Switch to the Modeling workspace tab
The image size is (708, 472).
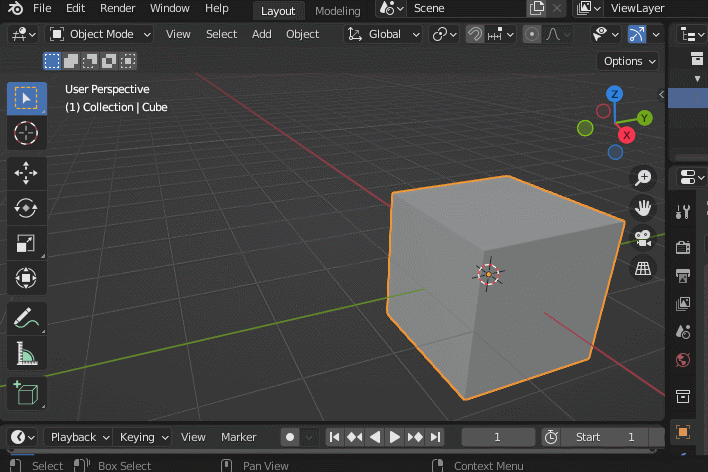(x=337, y=11)
